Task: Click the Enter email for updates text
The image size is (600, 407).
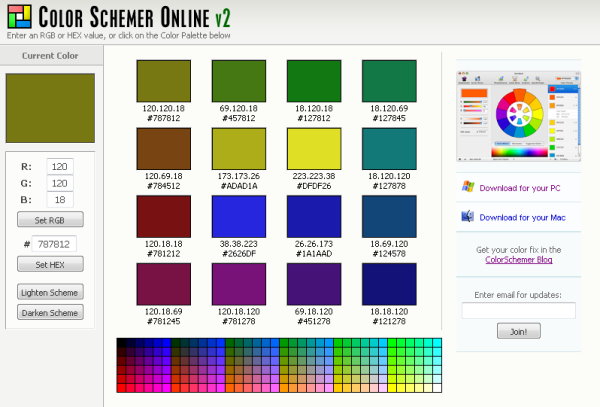Action: click(518, 295)
